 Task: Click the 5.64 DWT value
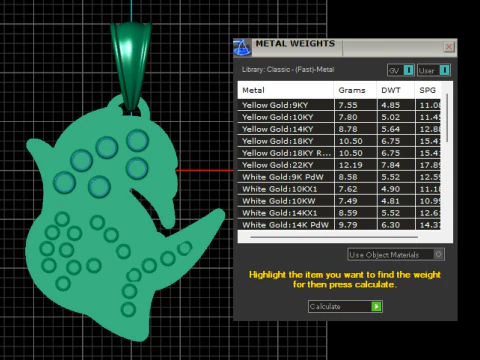(x=390, y=129)
